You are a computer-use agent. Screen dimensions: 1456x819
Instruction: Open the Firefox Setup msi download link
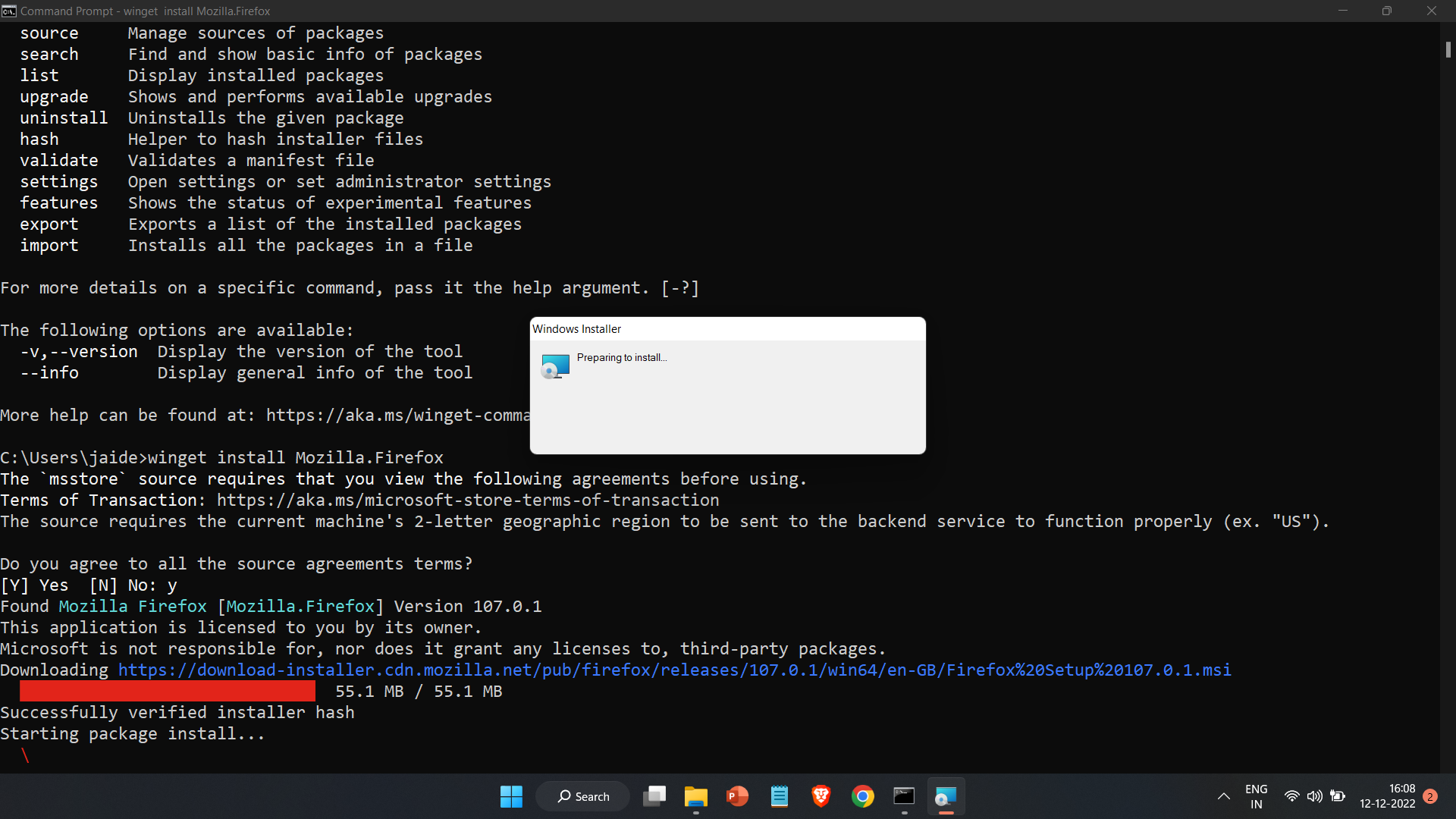coord(675,670)
